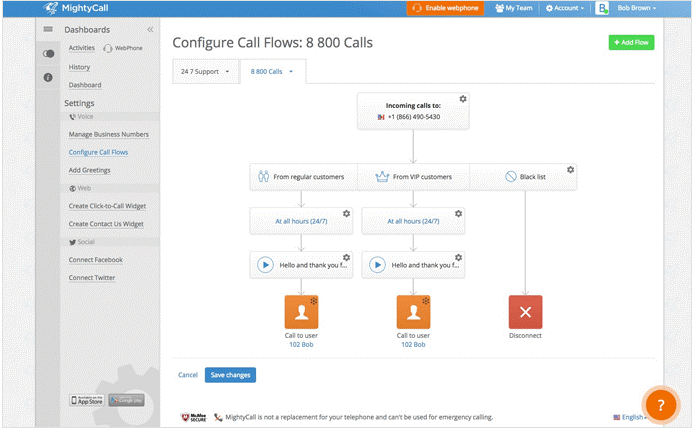Click the App Store badge
The height and width of the screenshot is (432, 694).
point(87,400)
